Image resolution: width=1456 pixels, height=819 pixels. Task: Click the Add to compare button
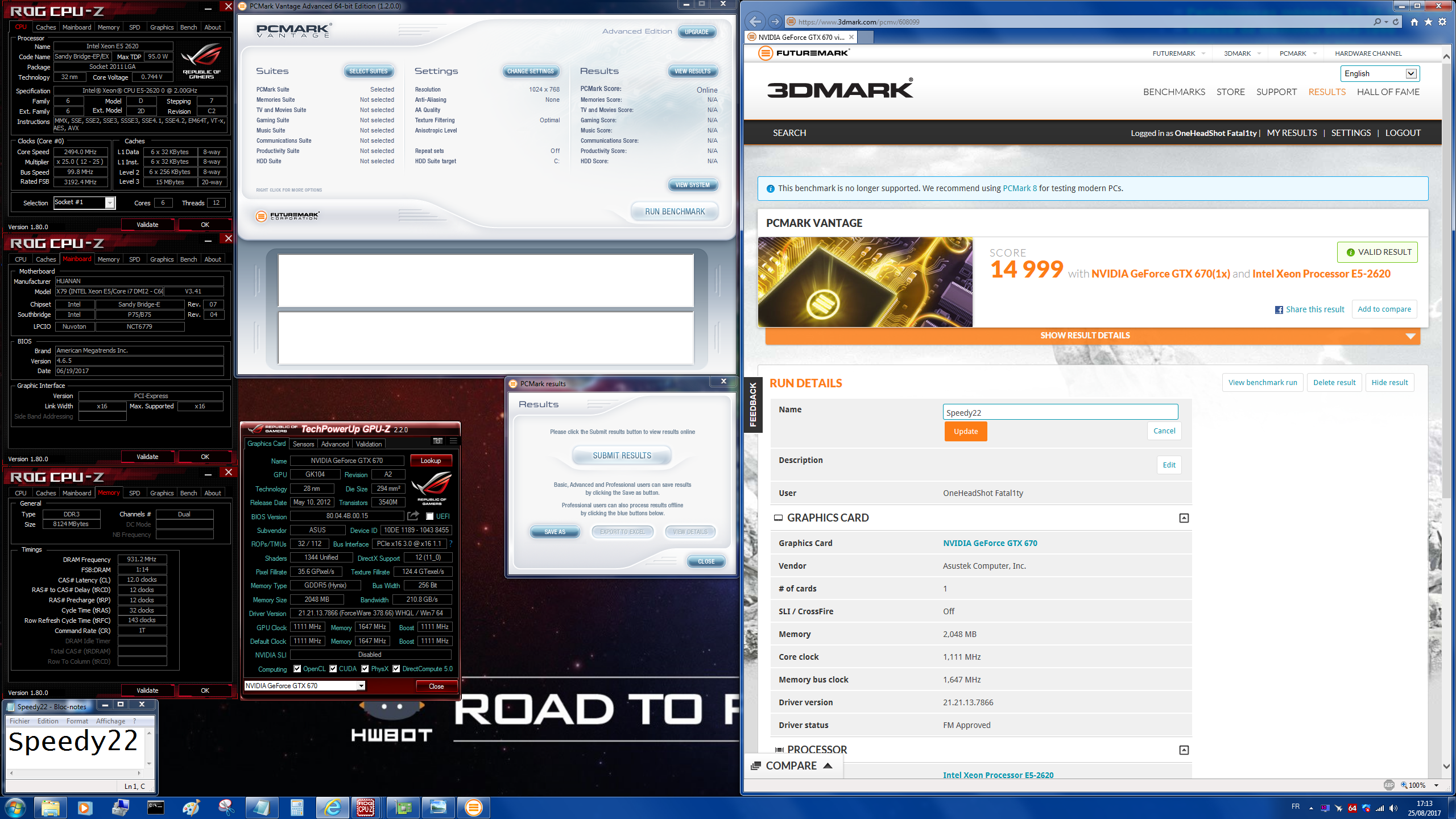point(1384,309)
